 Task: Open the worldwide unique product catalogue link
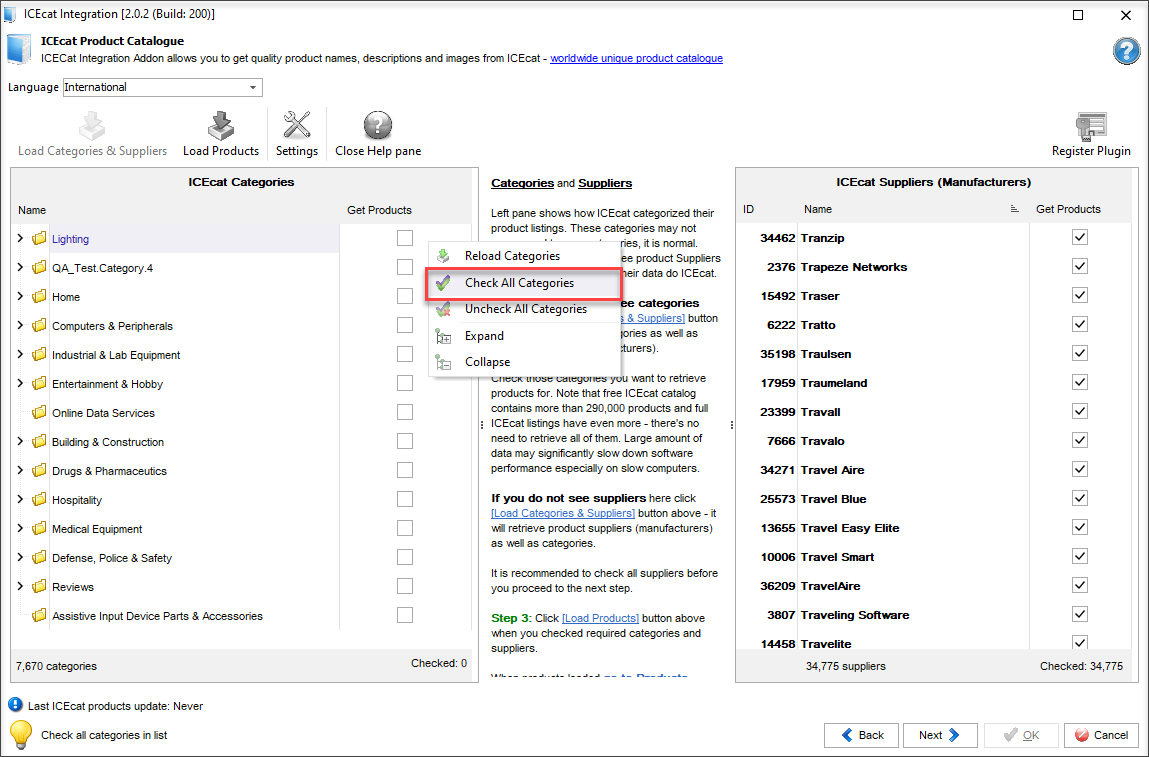click(636, 58)
